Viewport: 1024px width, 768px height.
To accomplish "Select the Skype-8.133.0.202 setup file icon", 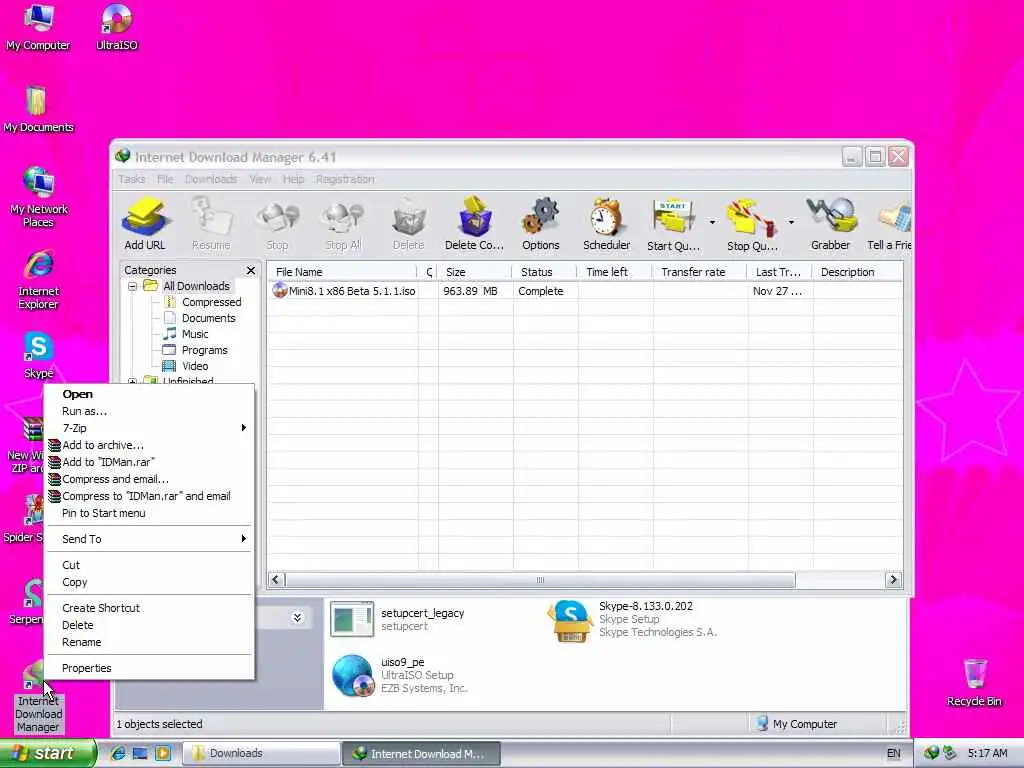I will (x=571, y=620).
